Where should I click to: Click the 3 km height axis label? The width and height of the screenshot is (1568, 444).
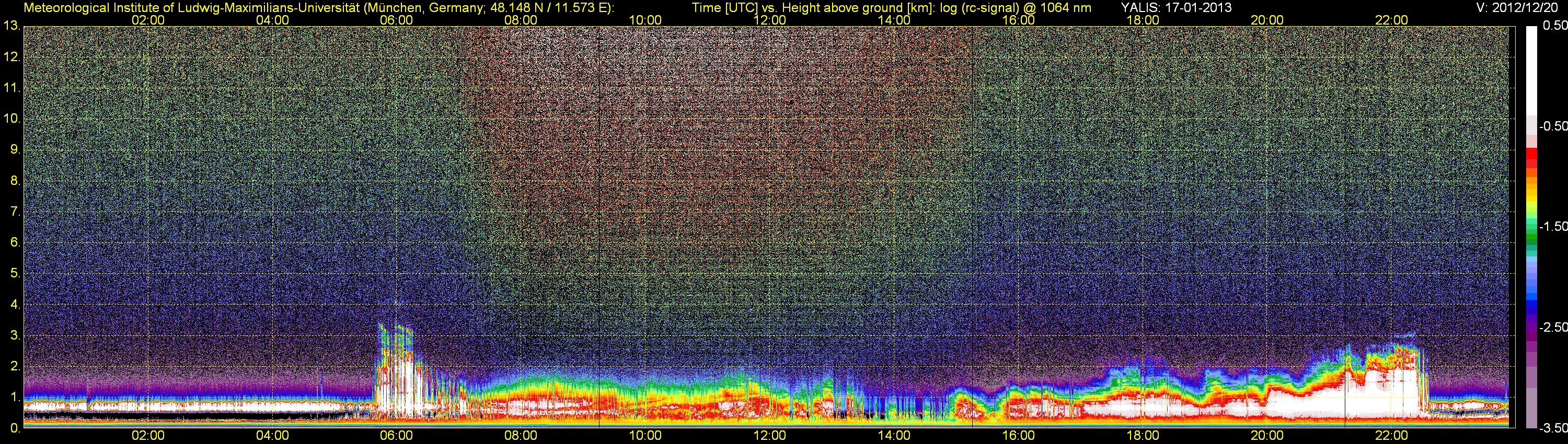[x=15, y=336]
